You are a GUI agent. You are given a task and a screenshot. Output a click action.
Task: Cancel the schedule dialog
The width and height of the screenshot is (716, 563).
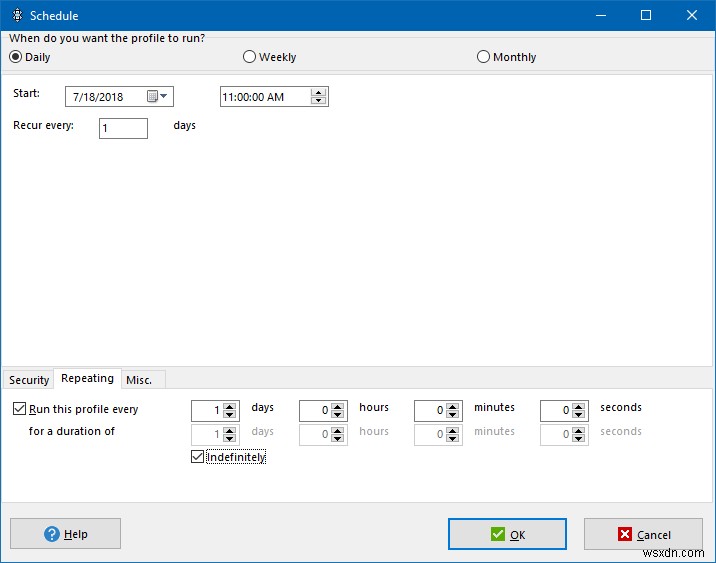[x=643, y=534]
